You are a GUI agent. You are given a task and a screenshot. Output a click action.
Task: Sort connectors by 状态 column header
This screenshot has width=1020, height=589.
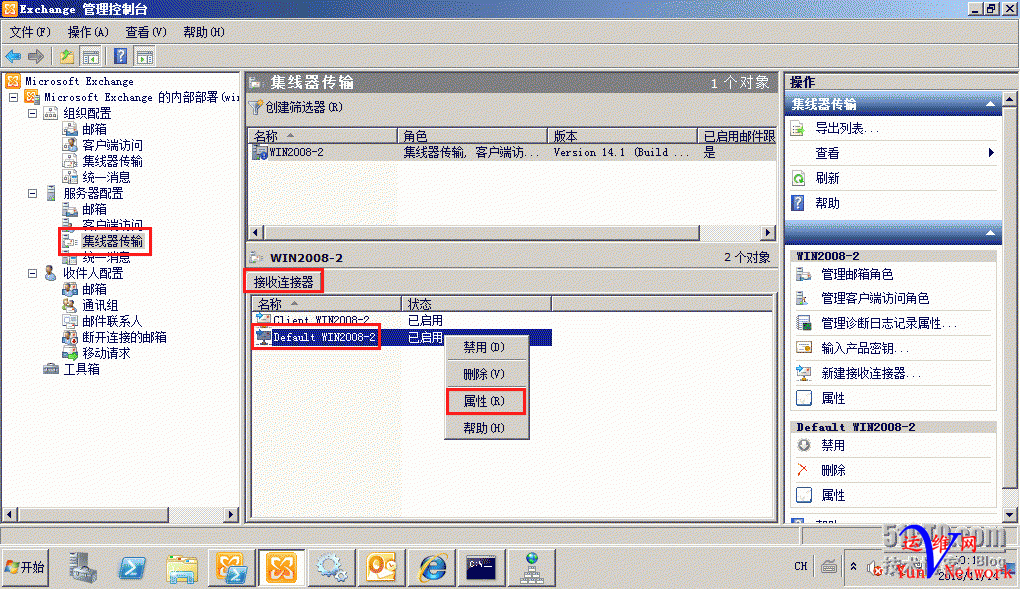click(x=476, y=304)
